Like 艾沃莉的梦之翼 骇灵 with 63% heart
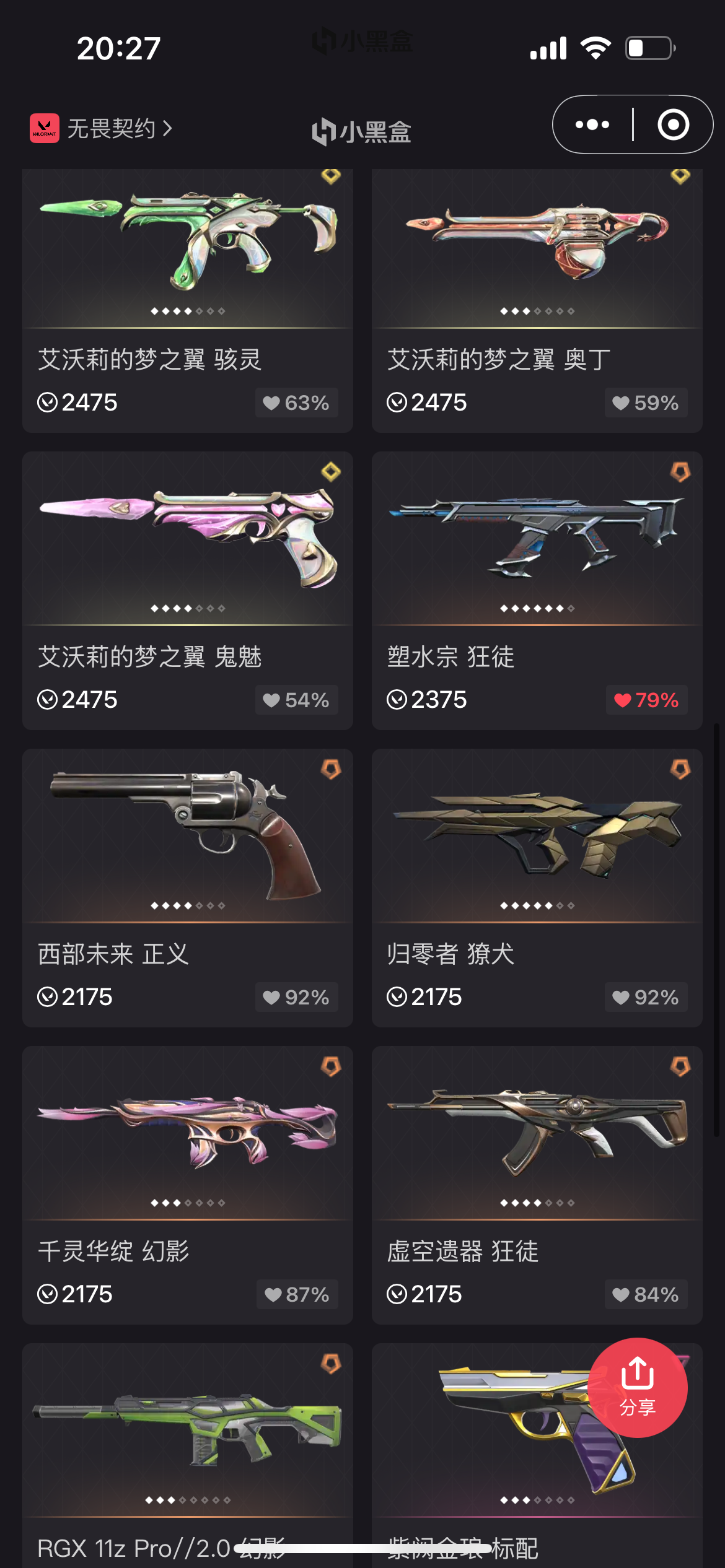Image resolution: width=725 pixels, height=1568 pixels. pyautogui.click(x=296, y=403)
